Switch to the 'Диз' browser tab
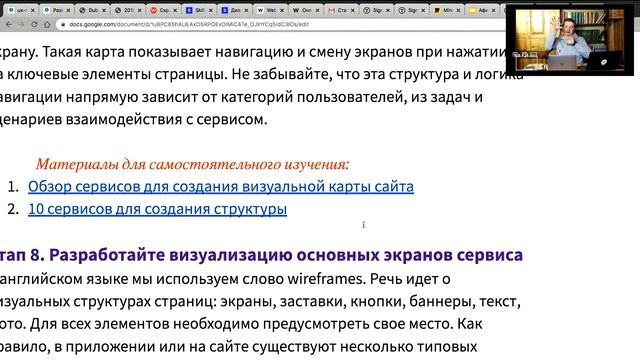 pos(235,10)
